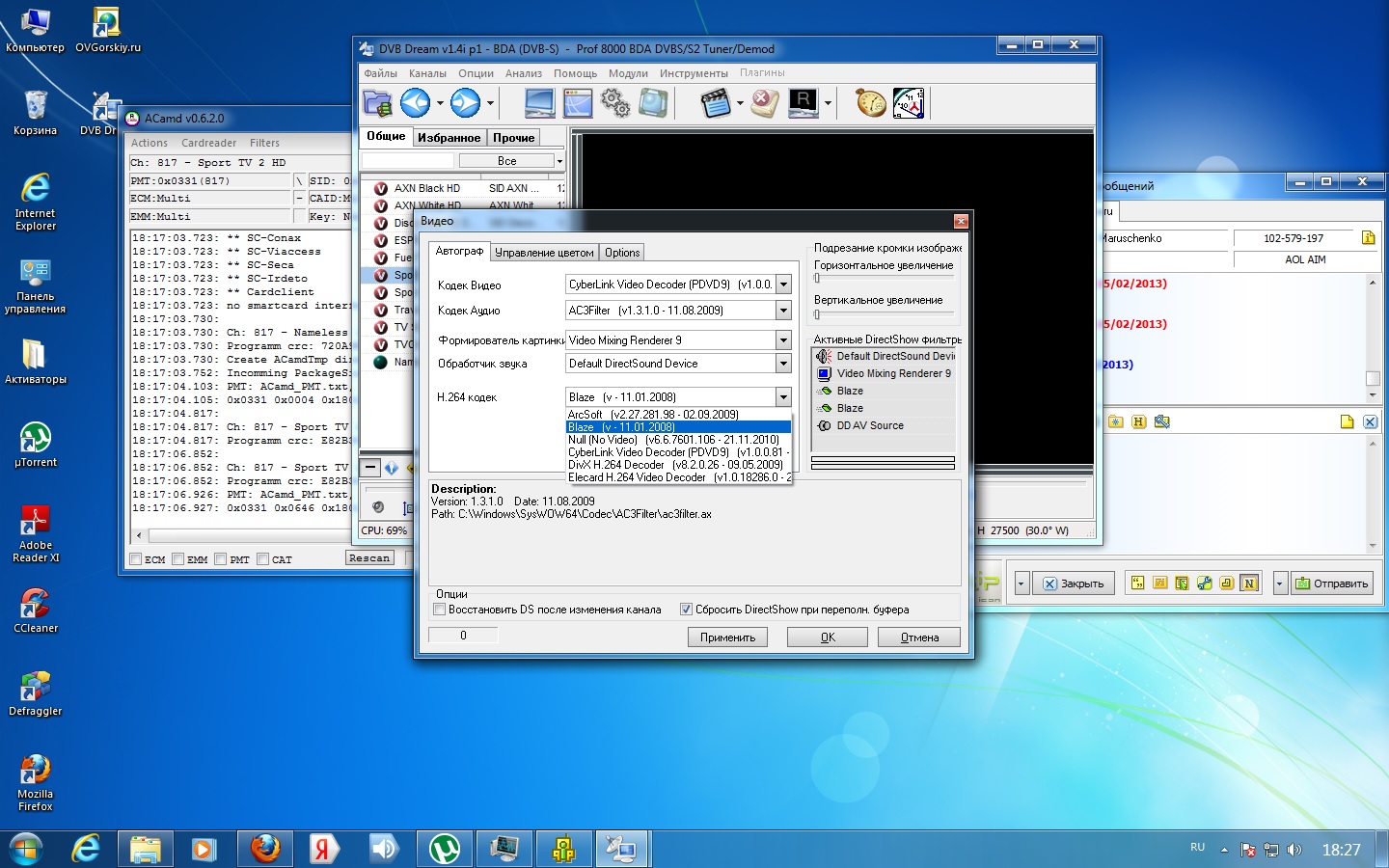Open the Опции menu in DVB Dream
This screenshot has height=868, width=1389.
[476, 73]
